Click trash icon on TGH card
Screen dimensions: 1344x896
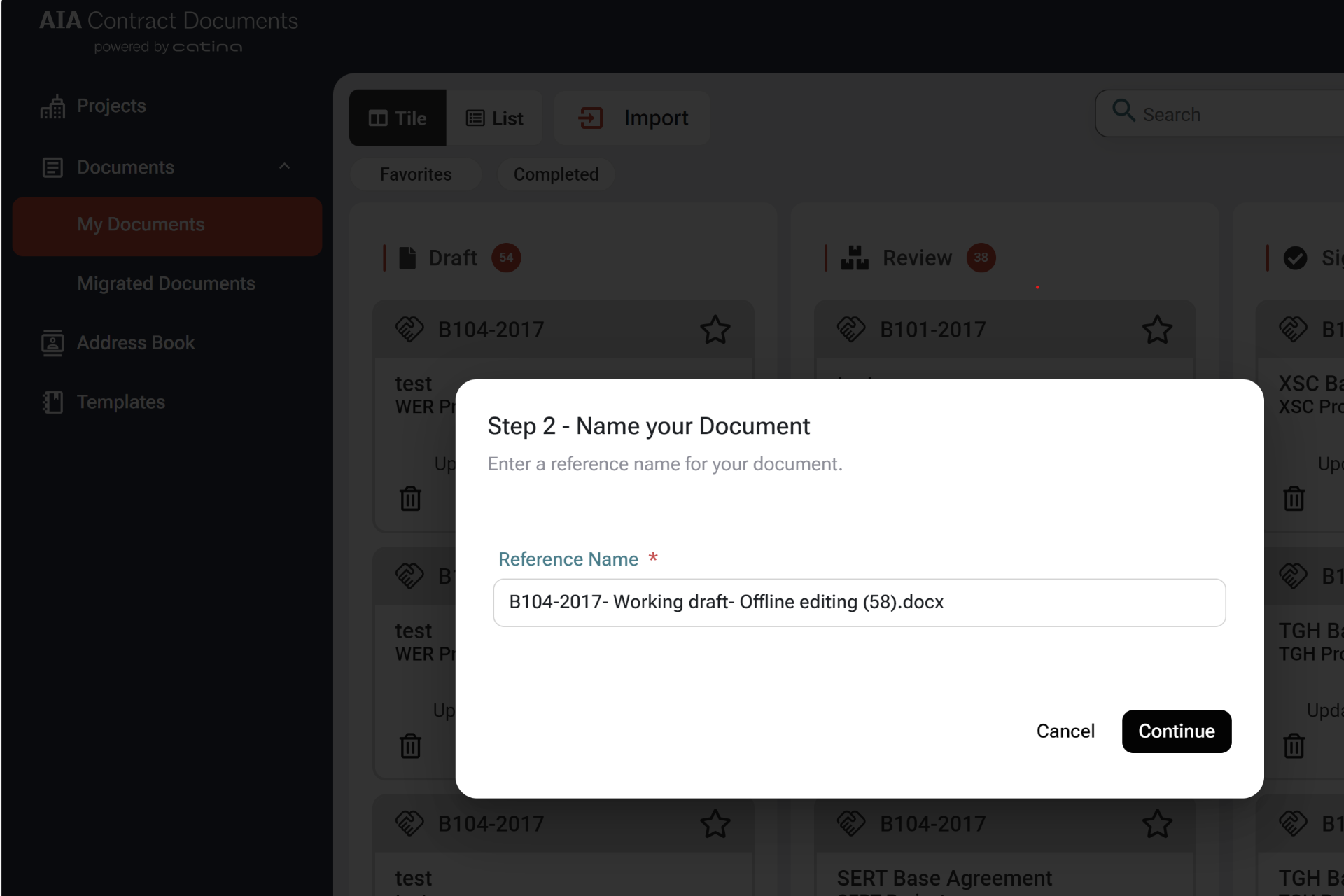(1294, 746)
